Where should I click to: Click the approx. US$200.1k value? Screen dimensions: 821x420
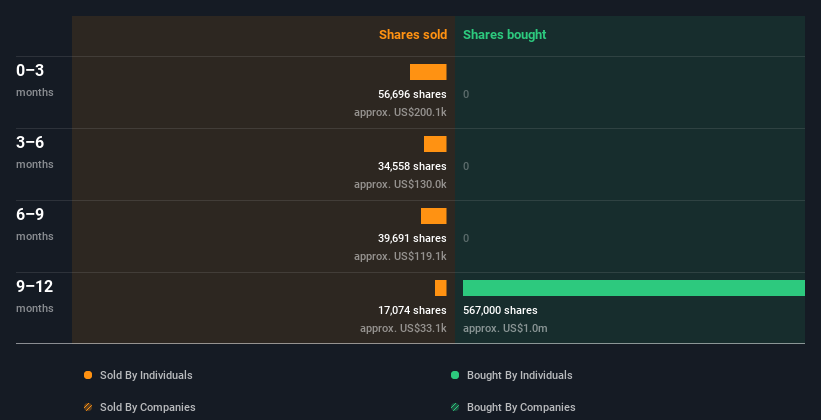point(400,112)
